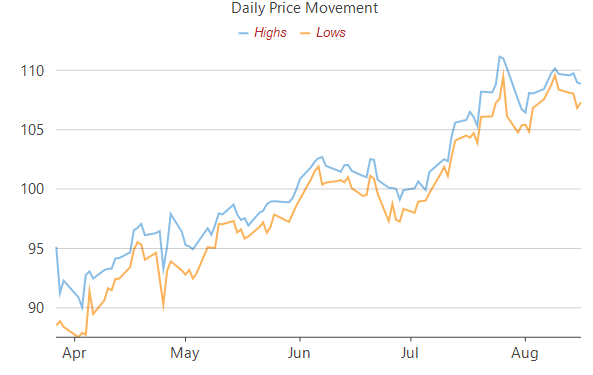593x375 pixels.
Task: Click the Highs line peak above 110 in late July
Action: pos(500,57)
